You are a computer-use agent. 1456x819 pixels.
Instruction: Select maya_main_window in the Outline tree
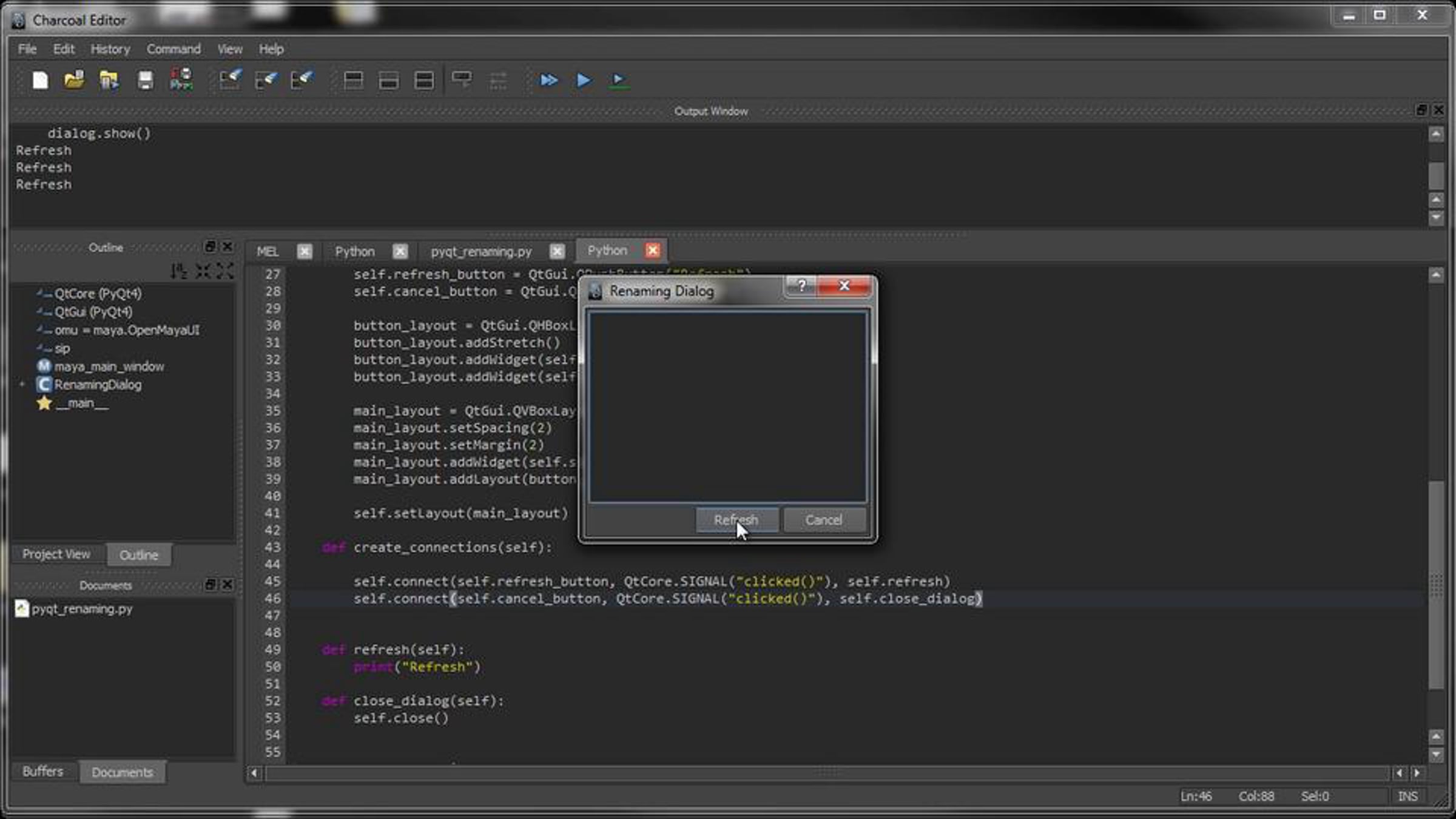coord(109,366)
